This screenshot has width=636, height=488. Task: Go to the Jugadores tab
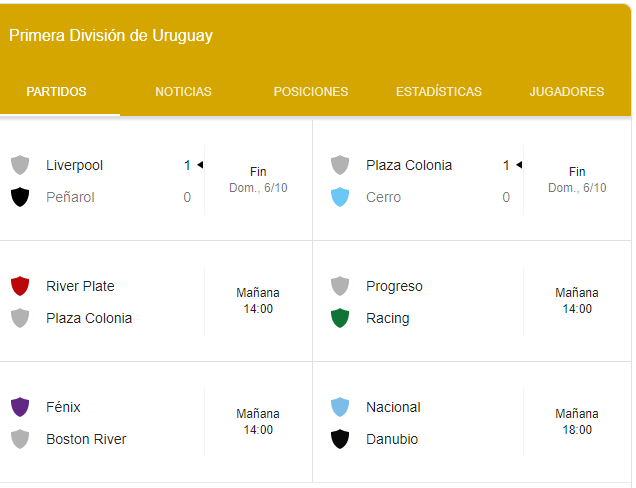[x=566, y=92]
